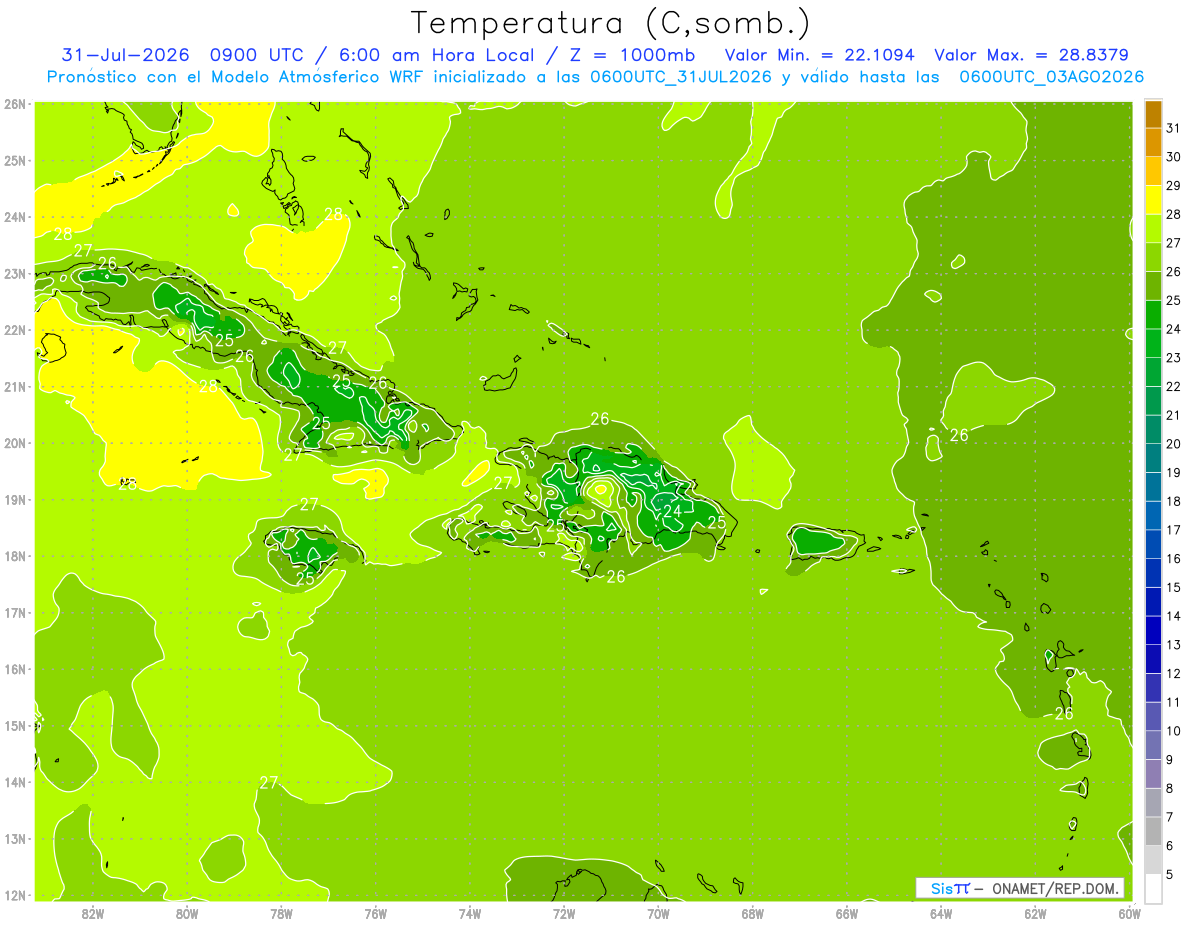Click latitude axis label "12N"
The width and height of the screenshot is (1200, 927).
[14, 895]
